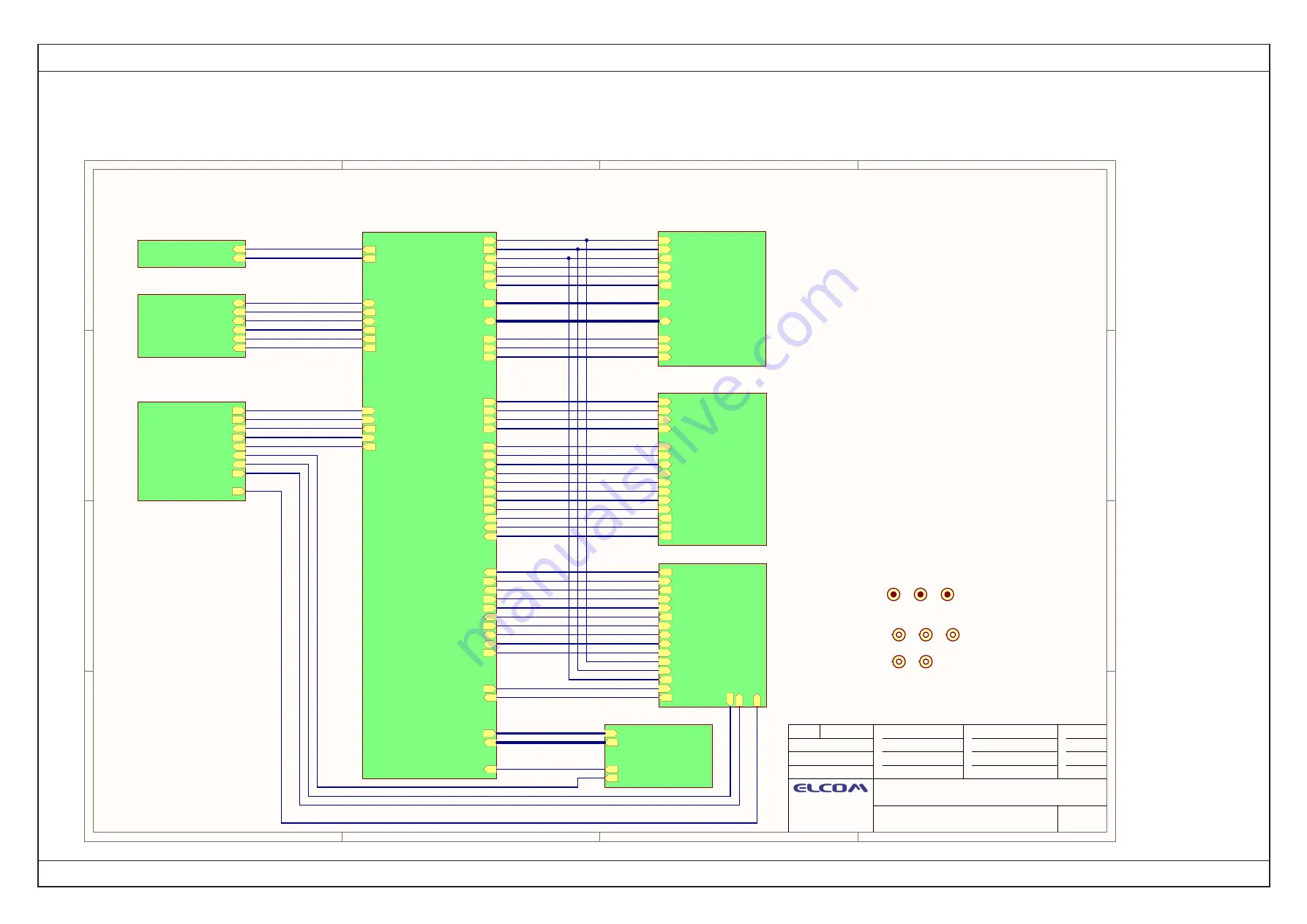The image size is (1307, 924).
Task: Select the right hollow pad in the two-pad row
Action: pyautogui.click(x=926, y=662)
